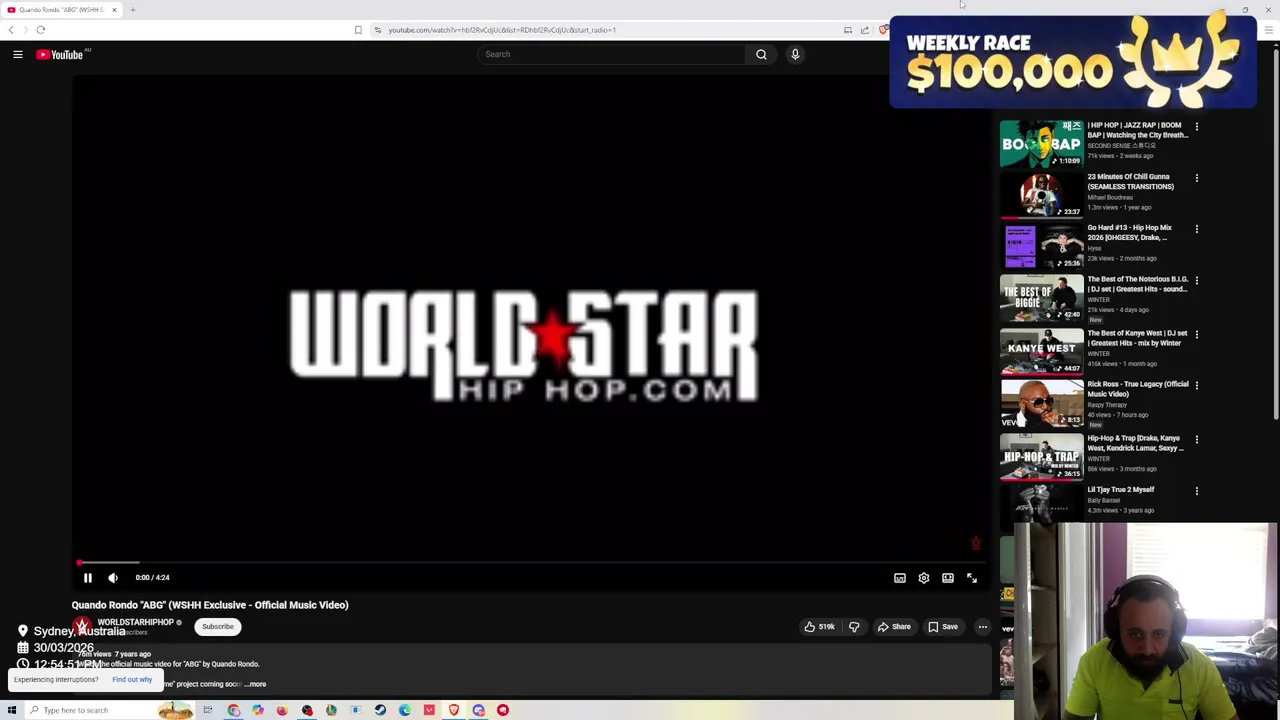Open options menu for Go Hard #13 video
1280x720 pixels.
1196,229
